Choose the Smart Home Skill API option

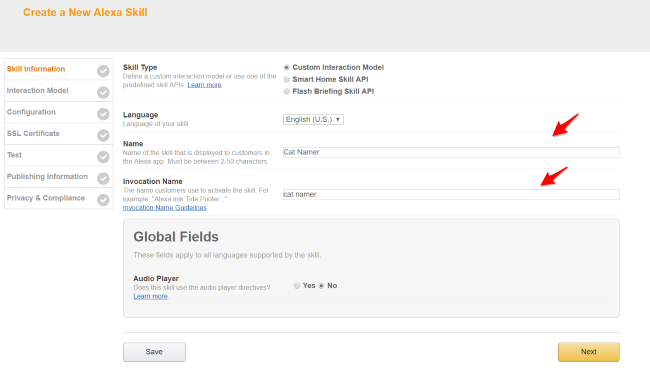pos(286,80)
